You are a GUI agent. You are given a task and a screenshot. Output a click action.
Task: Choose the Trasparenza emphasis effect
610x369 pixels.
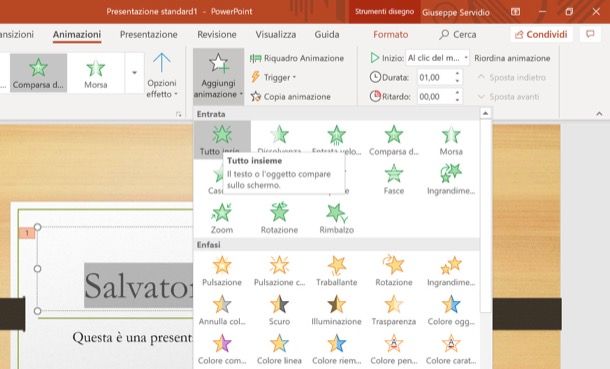(x=394, y=310)
